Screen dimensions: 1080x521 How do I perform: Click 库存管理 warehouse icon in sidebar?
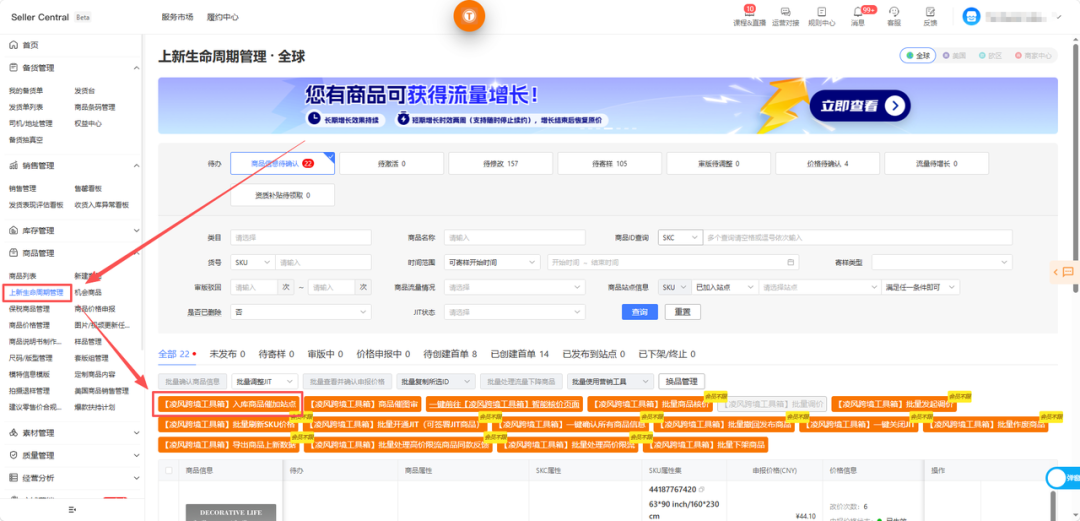point(13,230)
